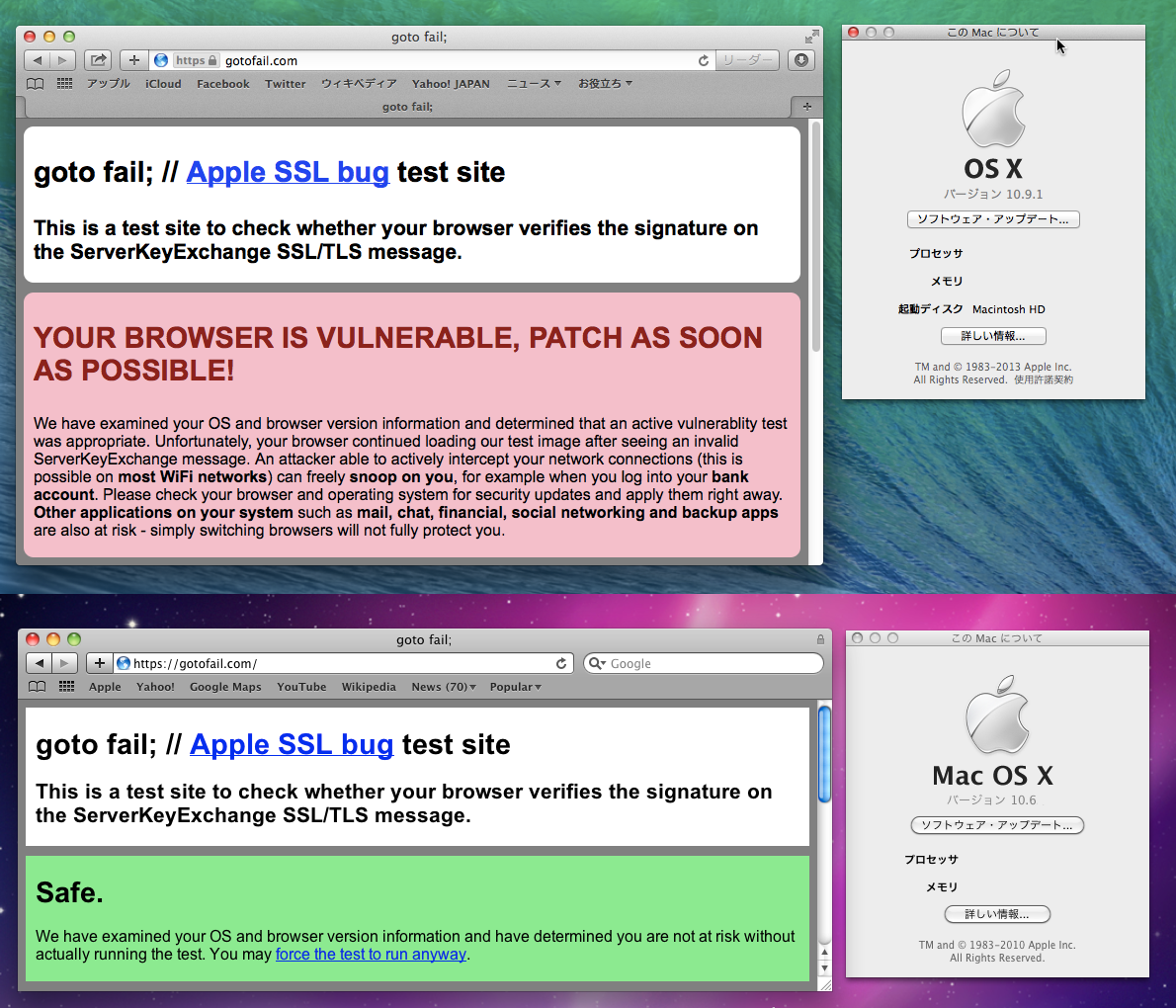1176x1008 pixels.
Task: Select the goto fail; tab
Action: (407, 107)
